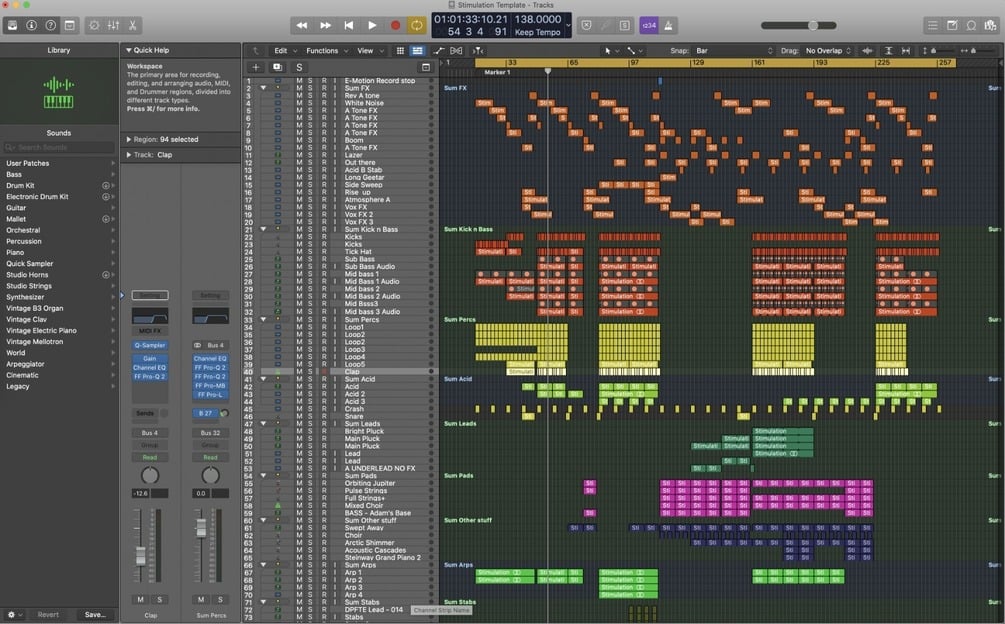Solo the Sum Percs channel strip
The image size is (1005, 624).
220,600
